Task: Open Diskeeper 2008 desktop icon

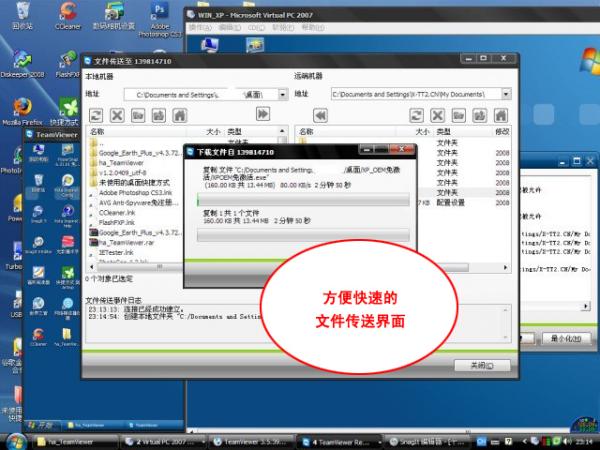Action: tap(21, 58)
